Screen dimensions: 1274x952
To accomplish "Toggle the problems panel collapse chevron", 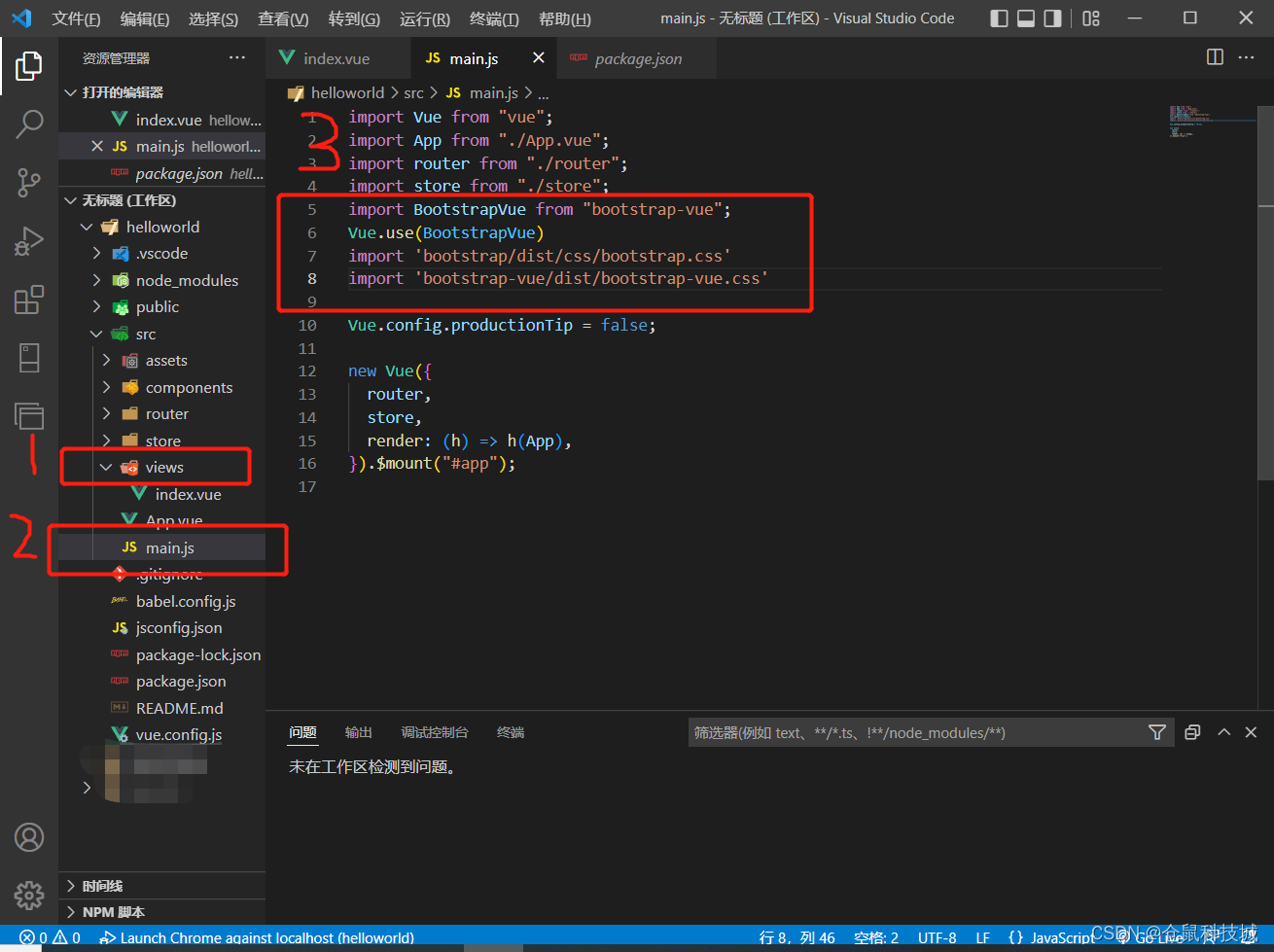I will pyautogui.click(x=1223, y=731).
